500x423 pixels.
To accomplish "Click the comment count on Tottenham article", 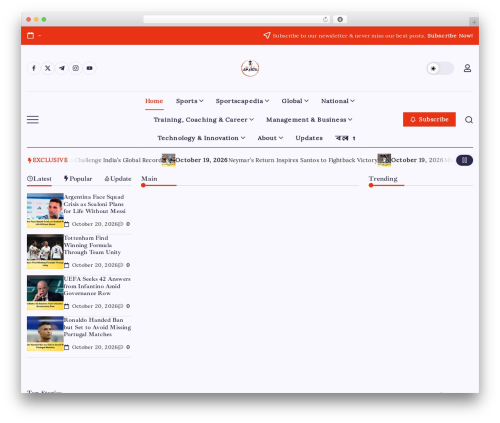I will click(x=128, y=265).
